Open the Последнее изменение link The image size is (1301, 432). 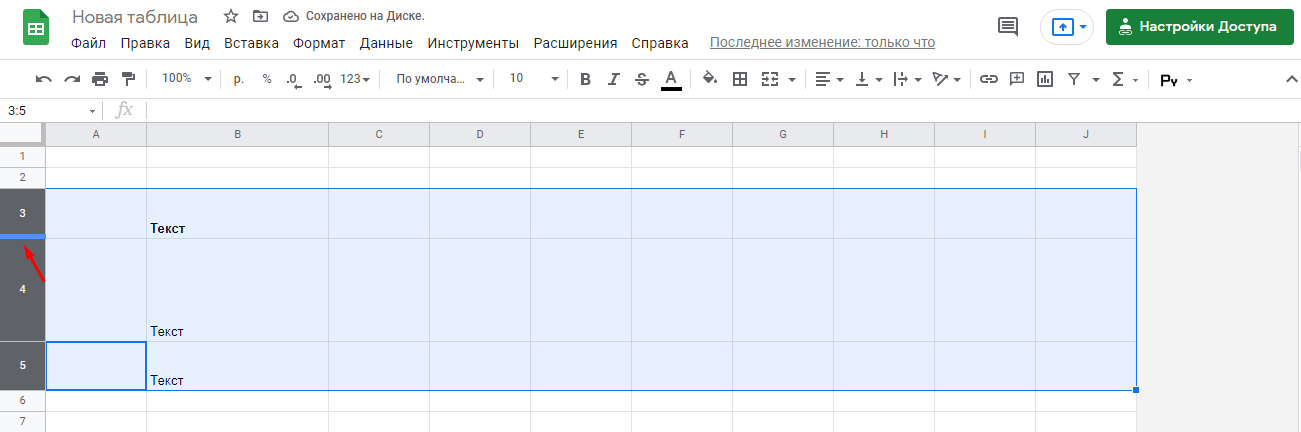(822, 43)
